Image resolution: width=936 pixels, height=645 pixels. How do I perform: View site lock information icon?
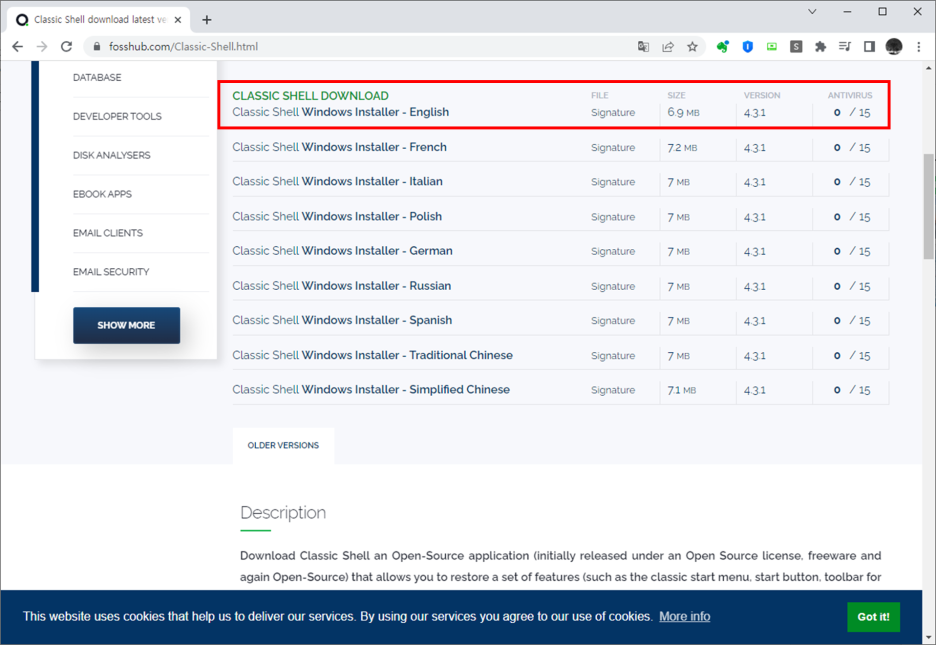tap(97, 47)
